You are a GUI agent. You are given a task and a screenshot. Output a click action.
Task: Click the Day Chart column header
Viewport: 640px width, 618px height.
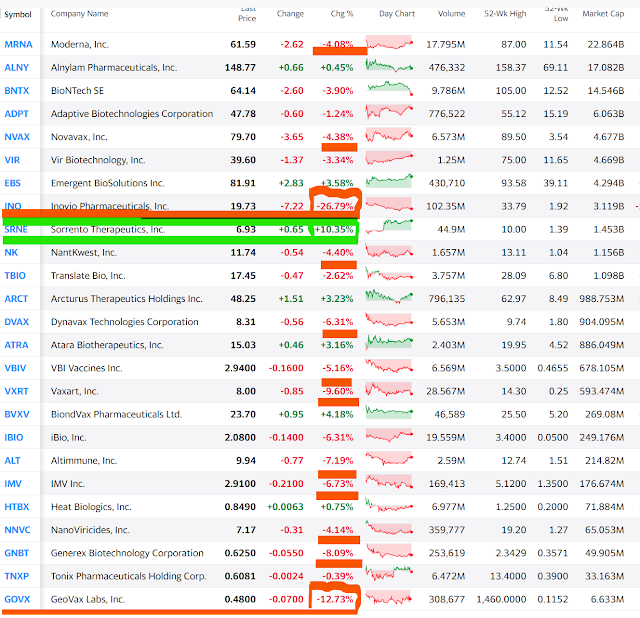[x=397, y=13]
